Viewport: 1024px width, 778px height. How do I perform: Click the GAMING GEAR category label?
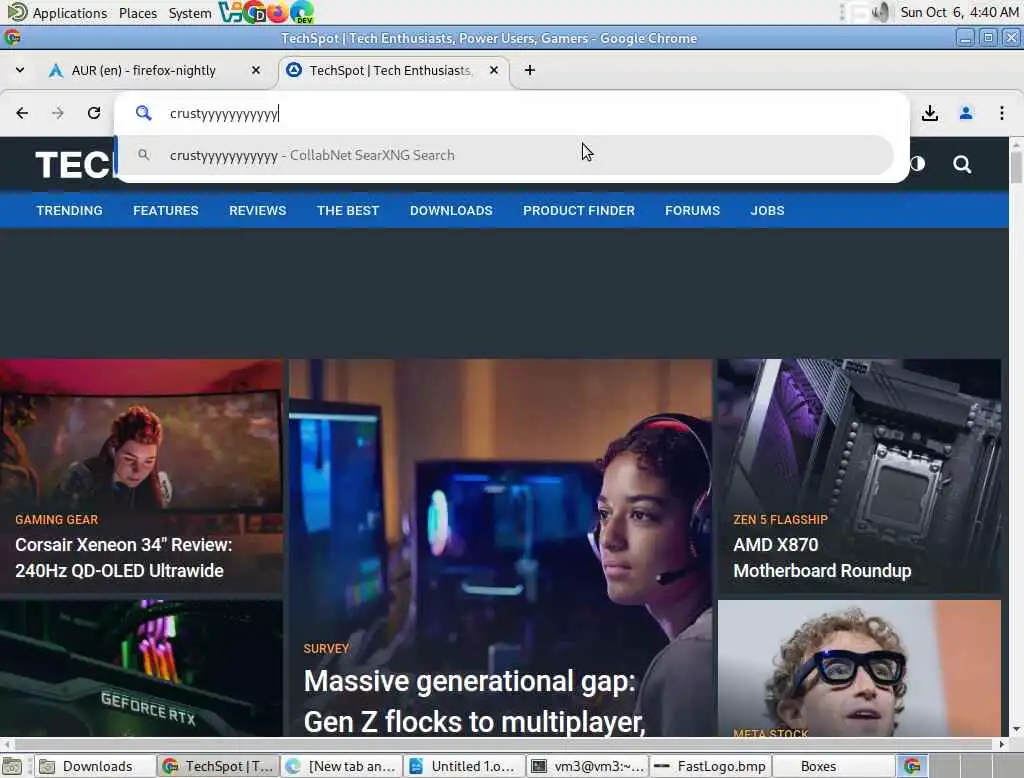pos(57,520)
